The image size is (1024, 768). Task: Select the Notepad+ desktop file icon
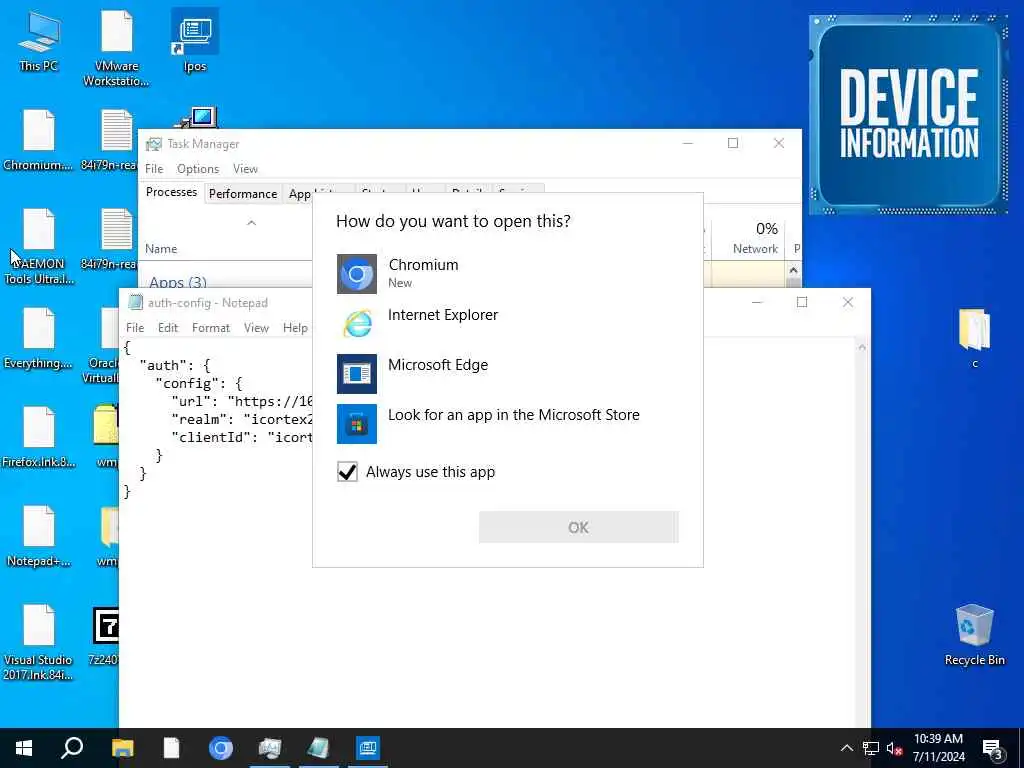(38, 536)
